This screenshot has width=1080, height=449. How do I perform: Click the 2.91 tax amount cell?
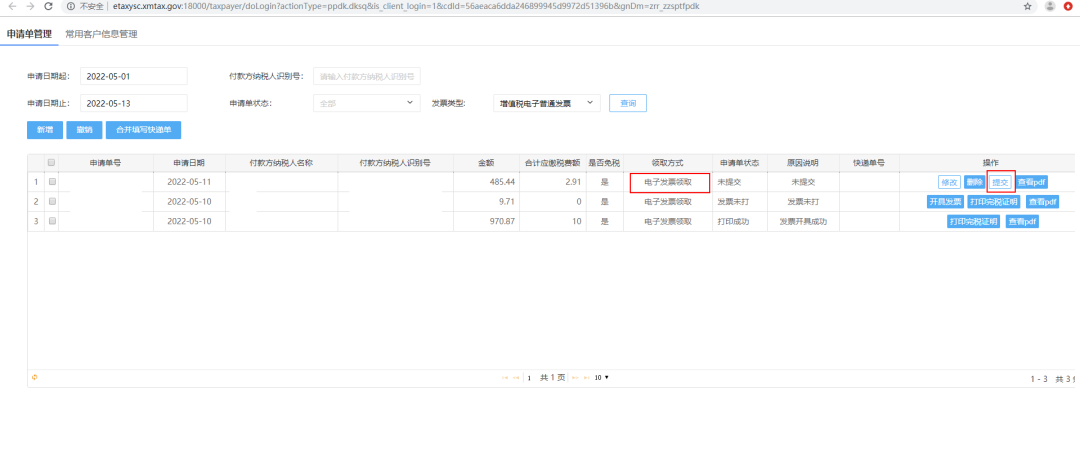(x=553, y=182)
